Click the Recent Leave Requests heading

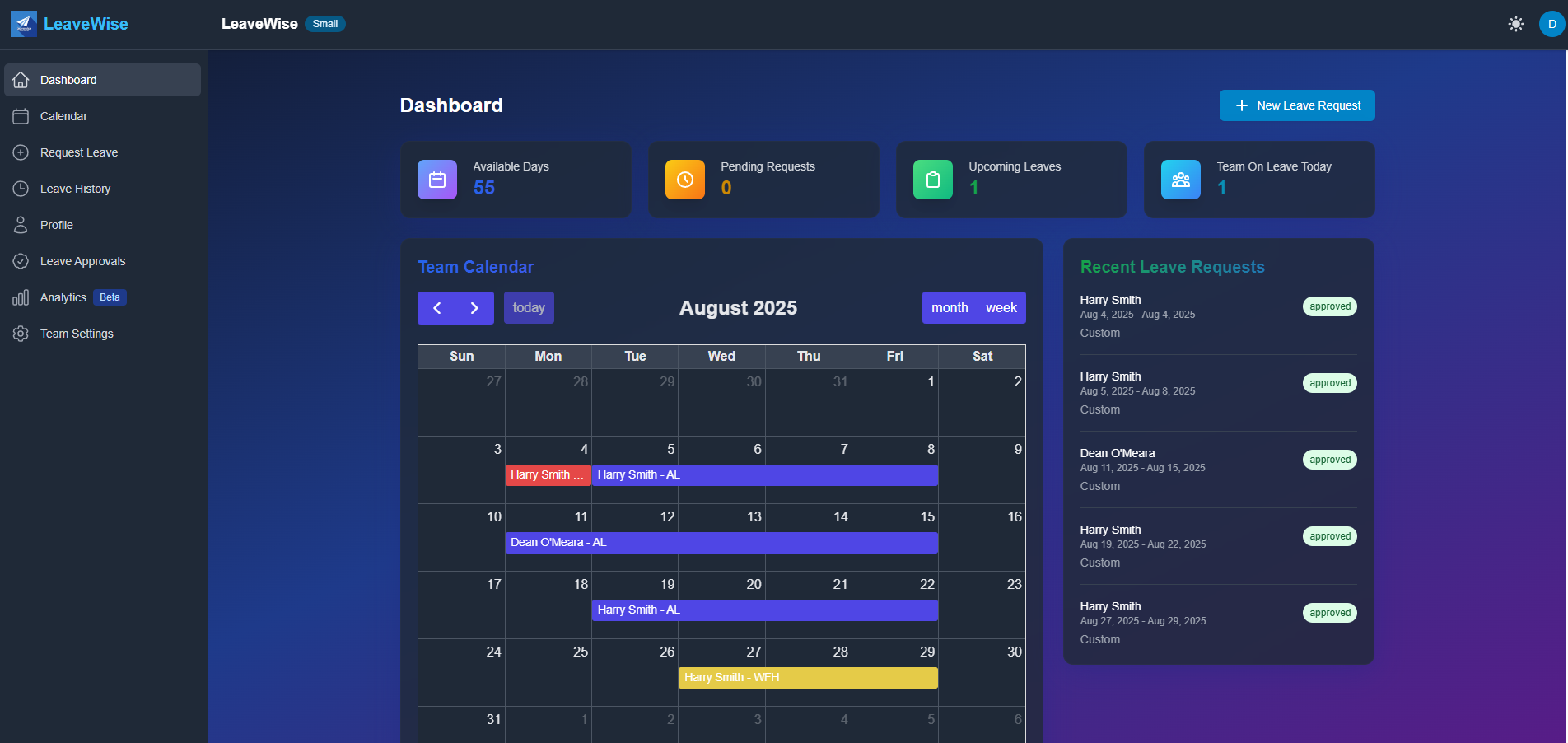(1173, 267)
